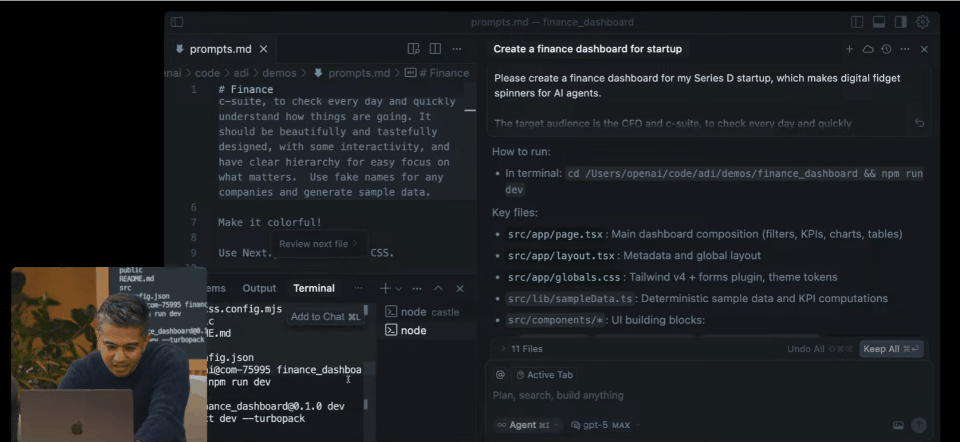This screenshot has height=442, width=960.
Task: Toggle the bottom panel layout button
Action: point(878,22)
